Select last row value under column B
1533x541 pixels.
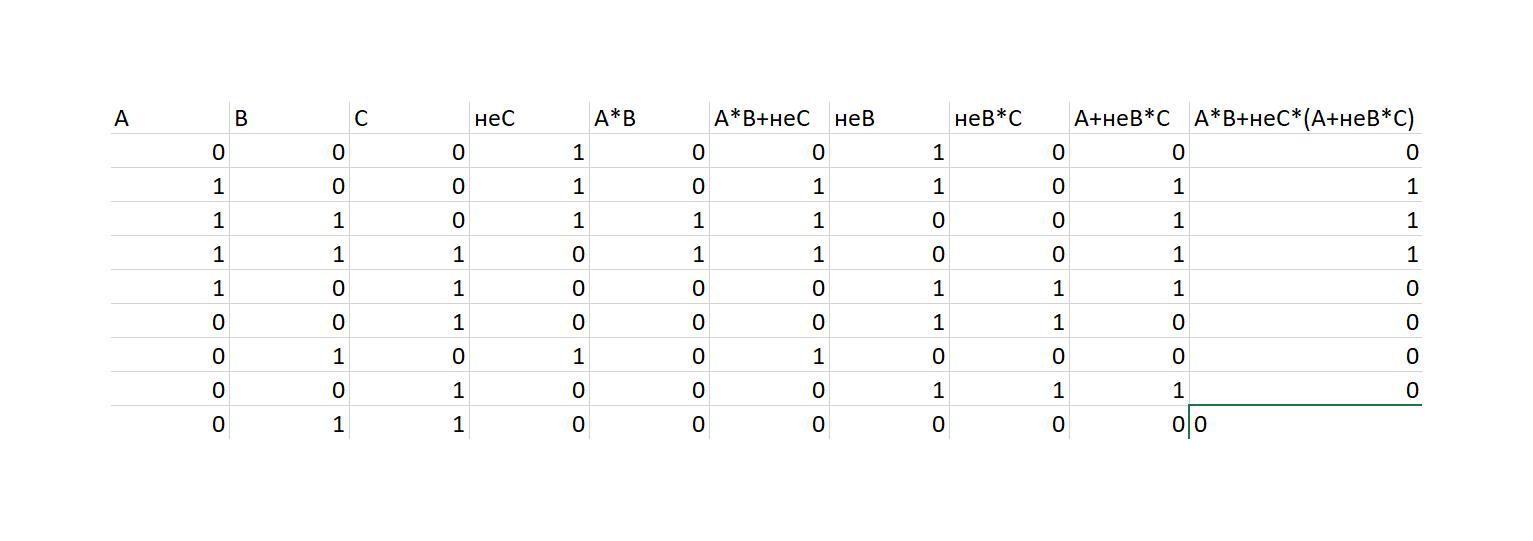click(x=289, y=424)
